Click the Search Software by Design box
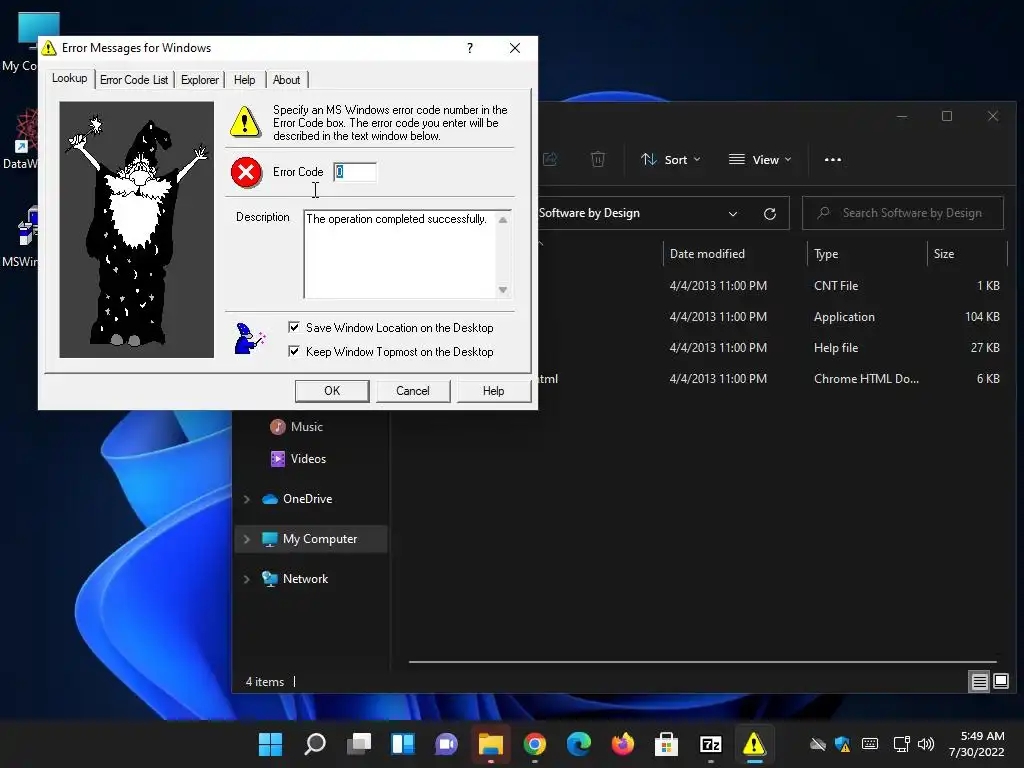Viewport: 1024px width, 768px height. click(903, 213)
